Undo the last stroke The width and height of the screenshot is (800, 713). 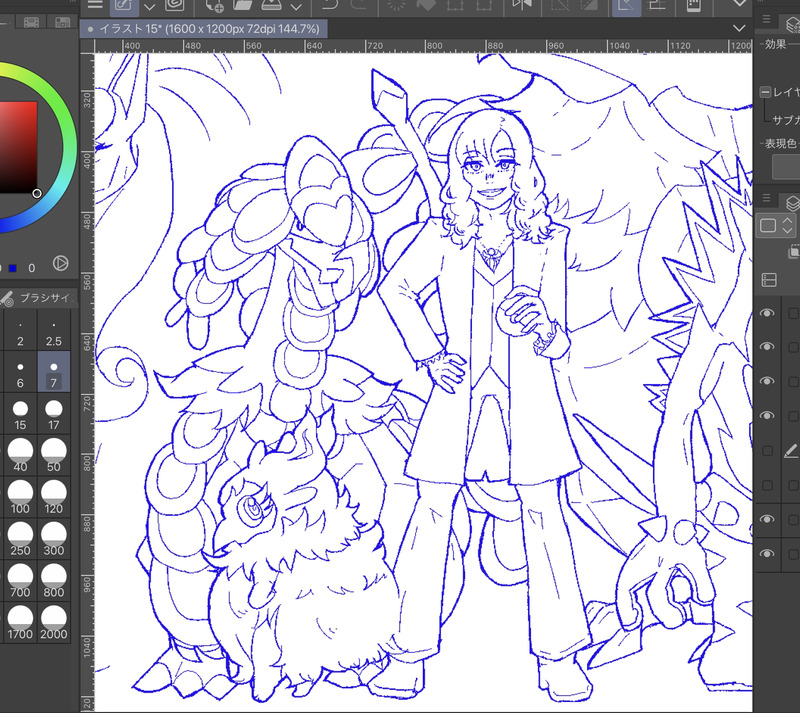pos(331,5)
